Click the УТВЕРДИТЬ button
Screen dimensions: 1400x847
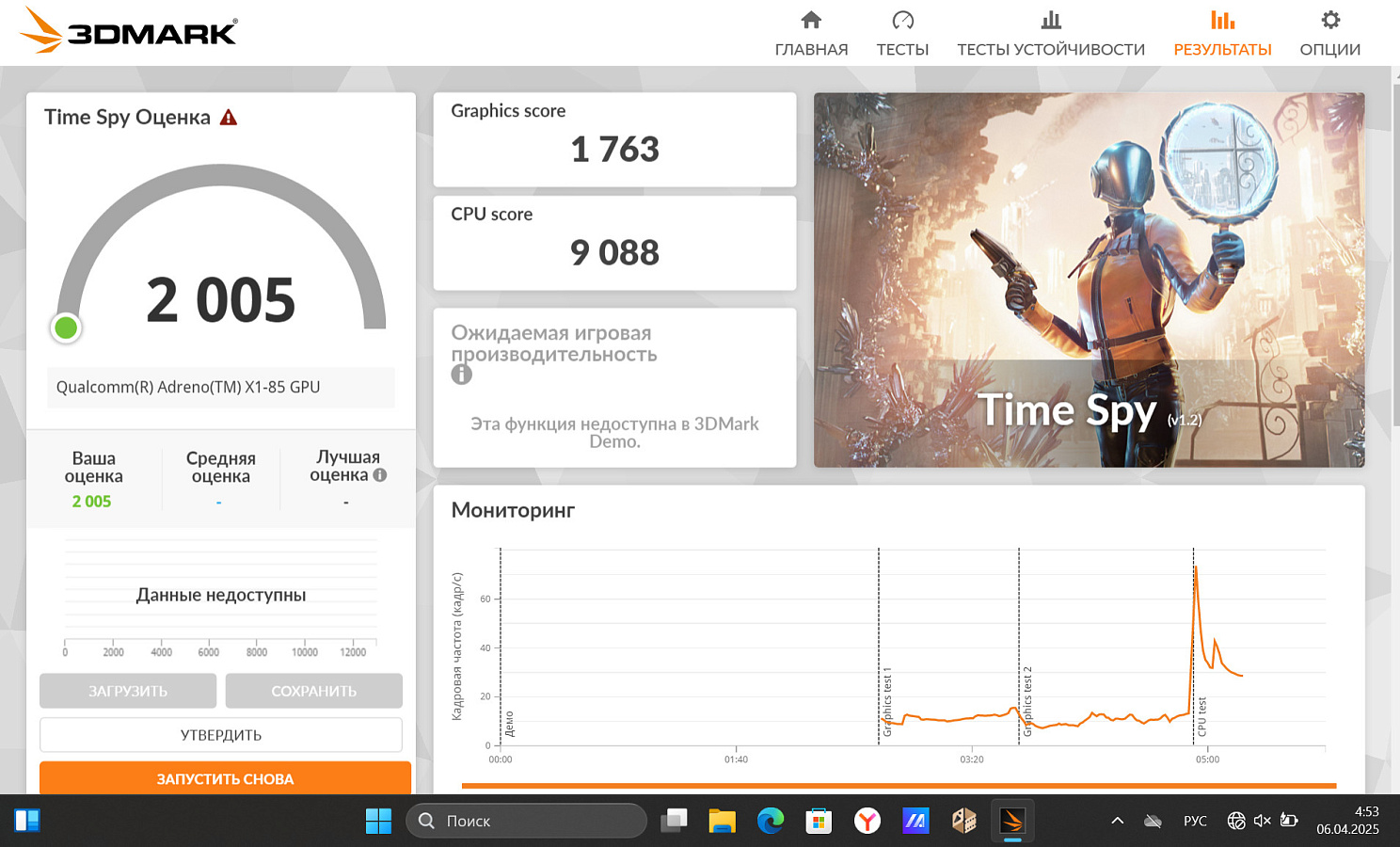[x=221, y=735]
